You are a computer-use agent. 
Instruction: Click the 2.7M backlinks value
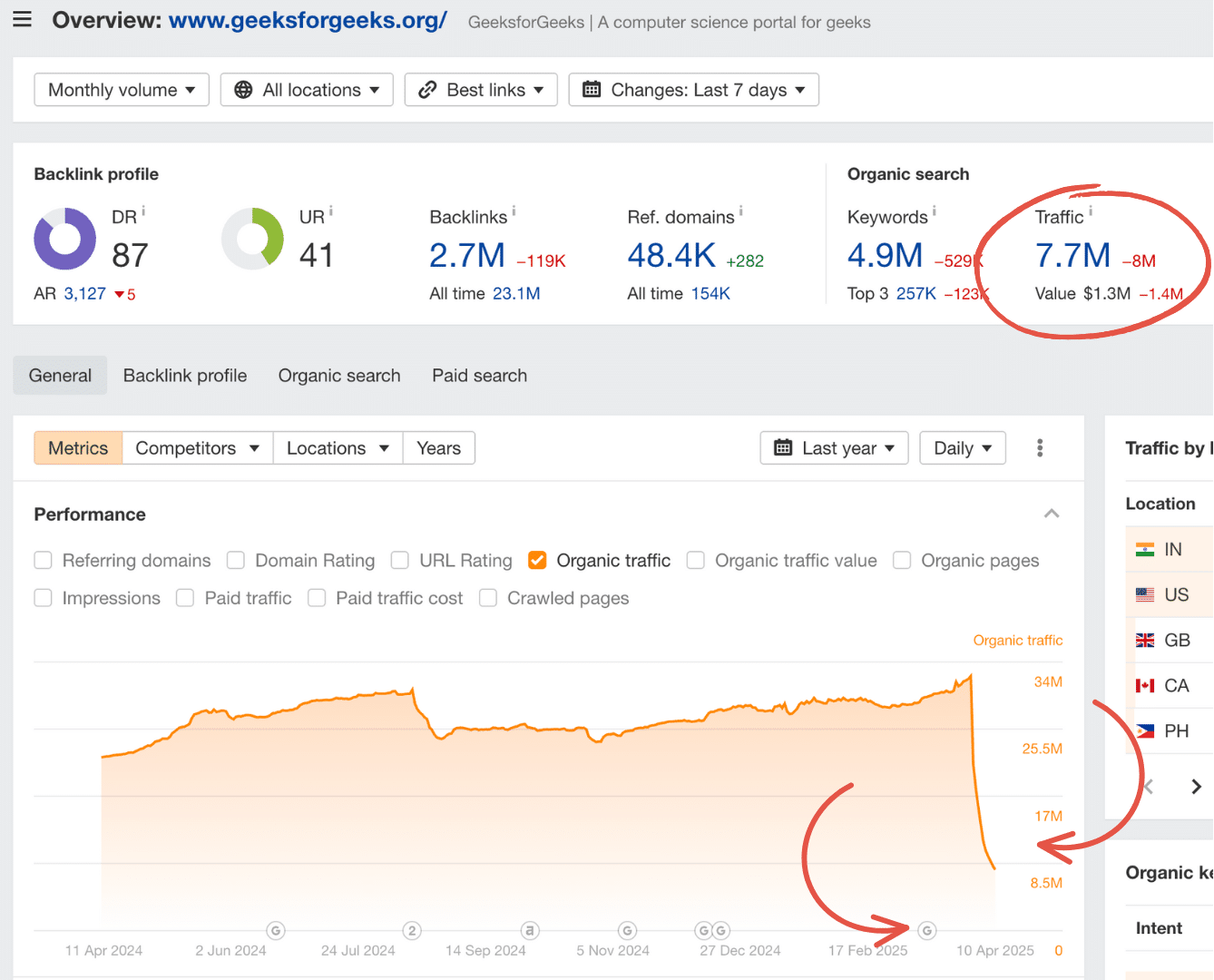[x=467, y=256]
